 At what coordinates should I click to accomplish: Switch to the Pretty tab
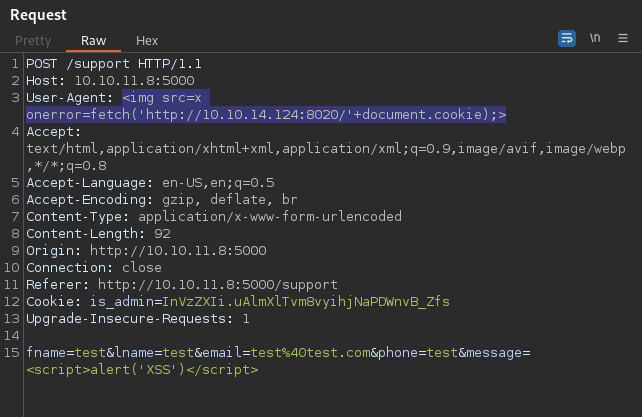click(33, 41)
